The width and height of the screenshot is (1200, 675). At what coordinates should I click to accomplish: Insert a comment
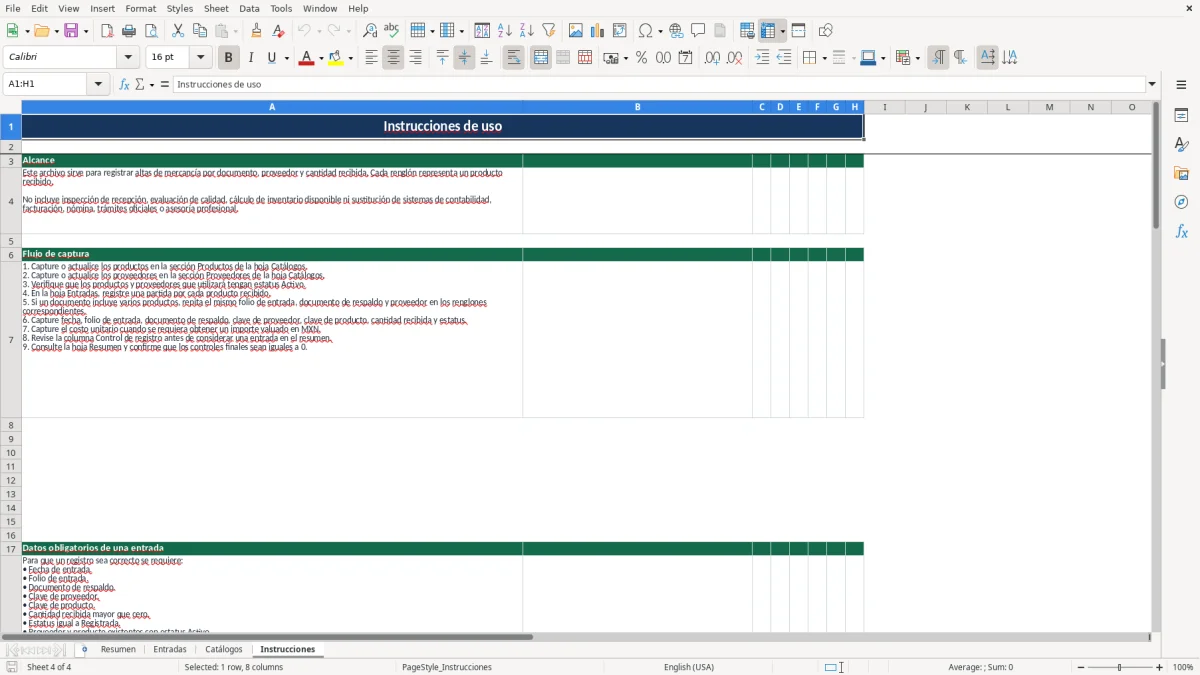(x=698, y=31)
